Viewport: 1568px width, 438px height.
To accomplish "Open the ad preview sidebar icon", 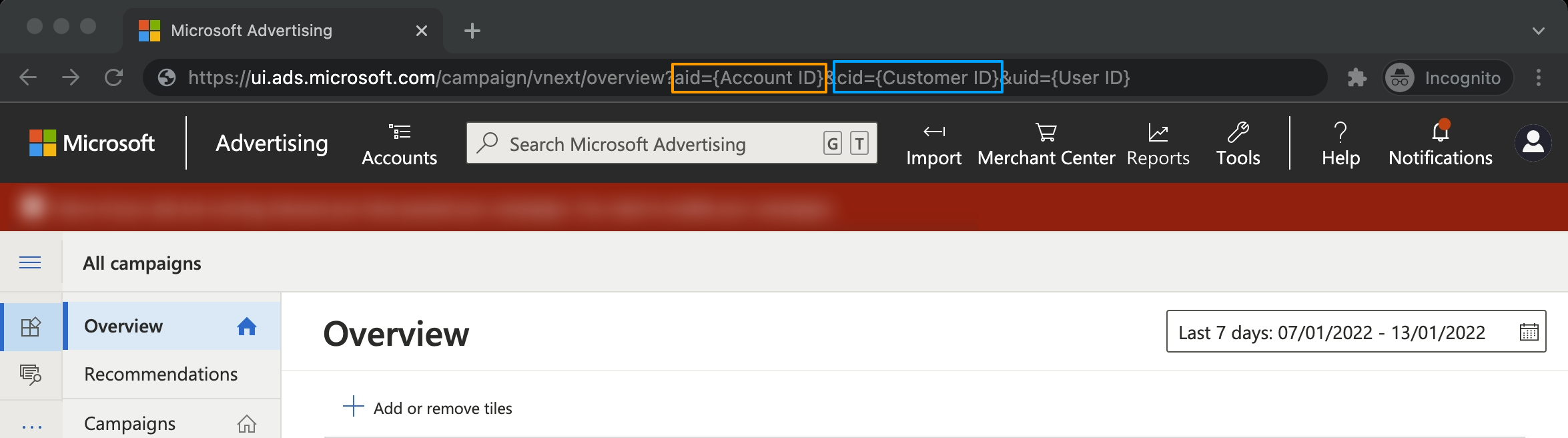I will (31, 374).
